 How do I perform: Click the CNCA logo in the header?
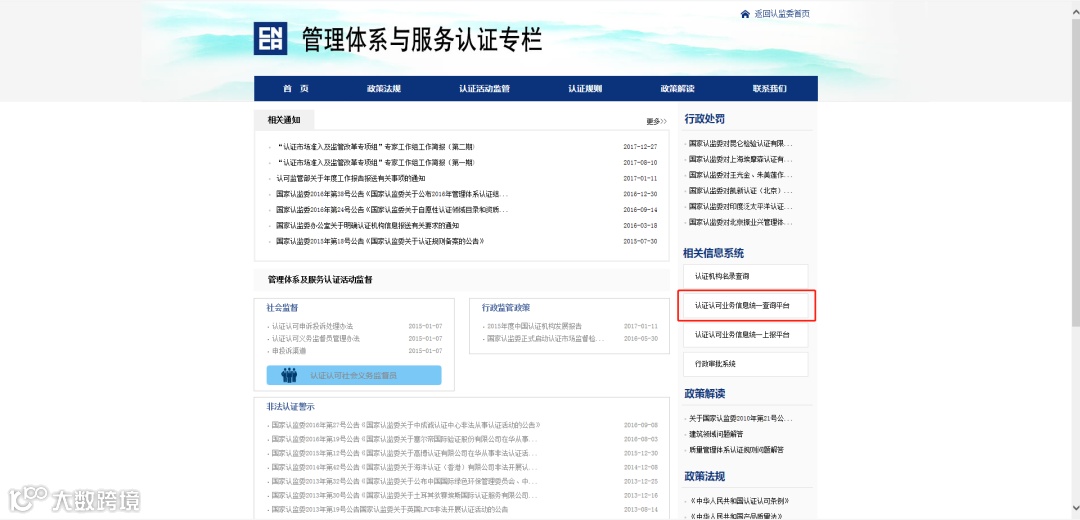coord(270,39)
